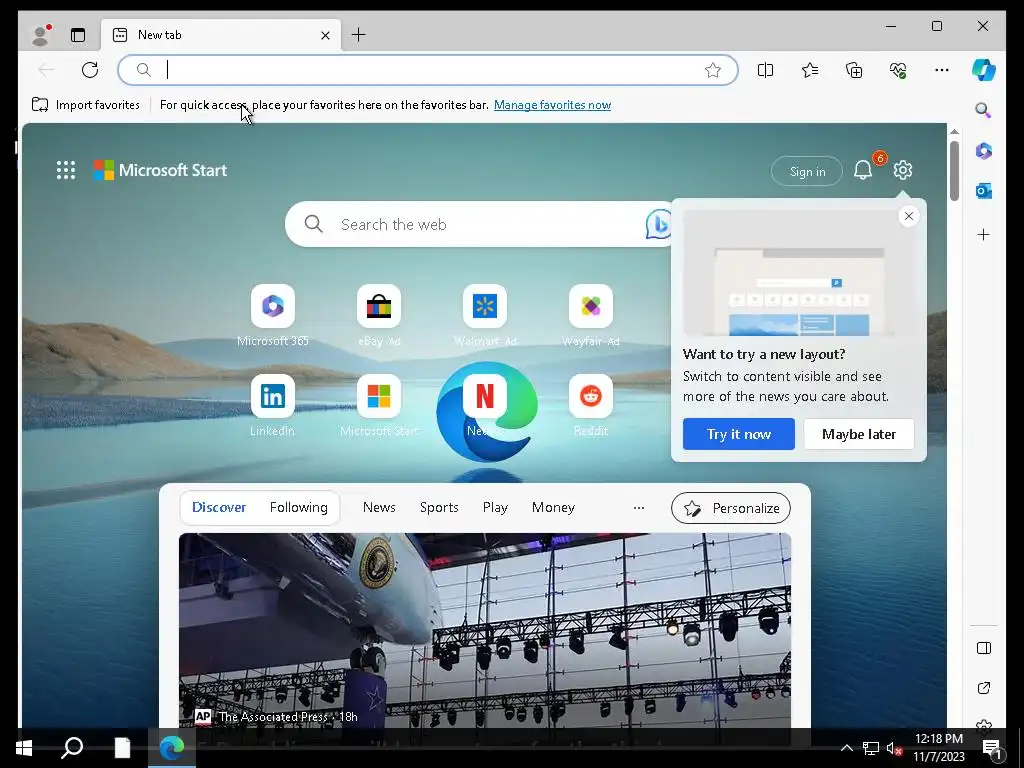Open Browser essentials heart icon
Image resolution: width=1024 pixels, height=768 pixels.
[898, 70]
